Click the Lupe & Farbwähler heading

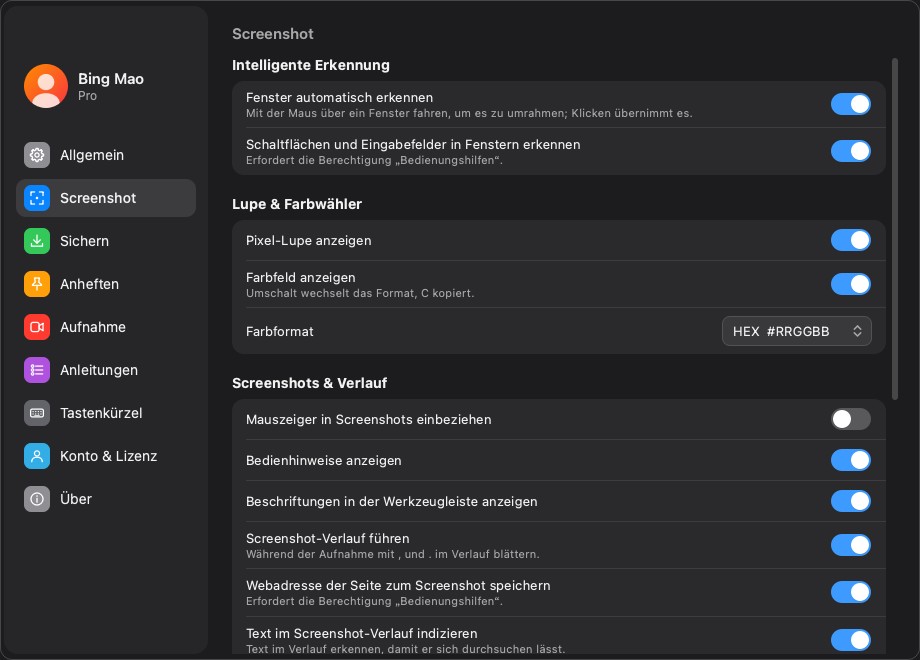coord(297,204)
